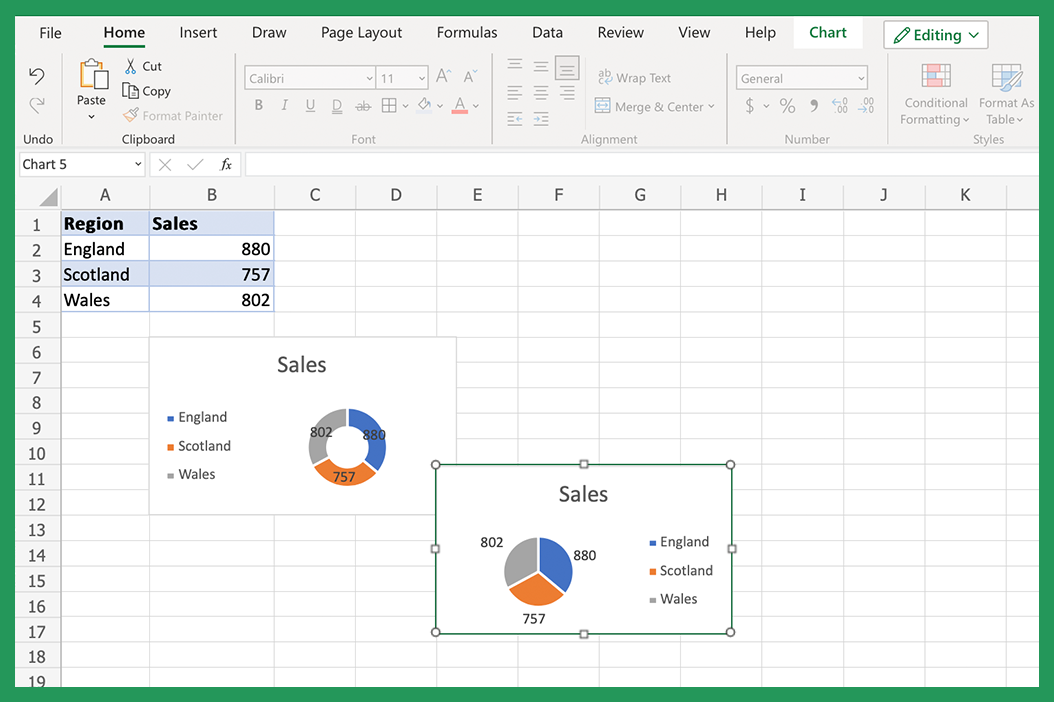The width and height of the screenshot is (1054, 702).
Task: Click the Undo button
Action: tap(37, 75)
